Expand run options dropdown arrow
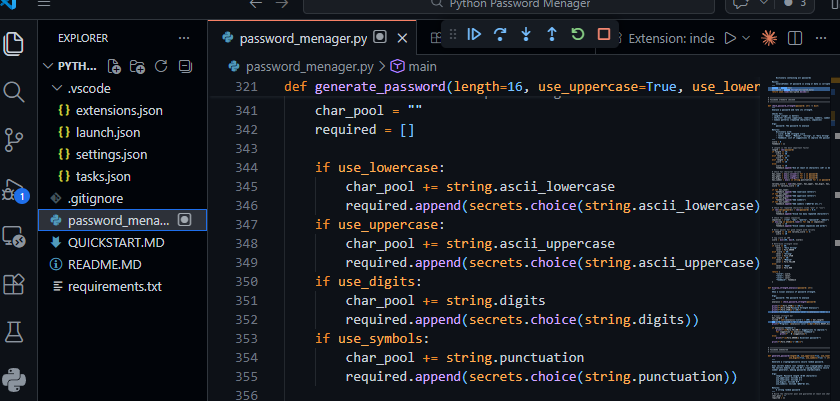 tap(746, 38)
